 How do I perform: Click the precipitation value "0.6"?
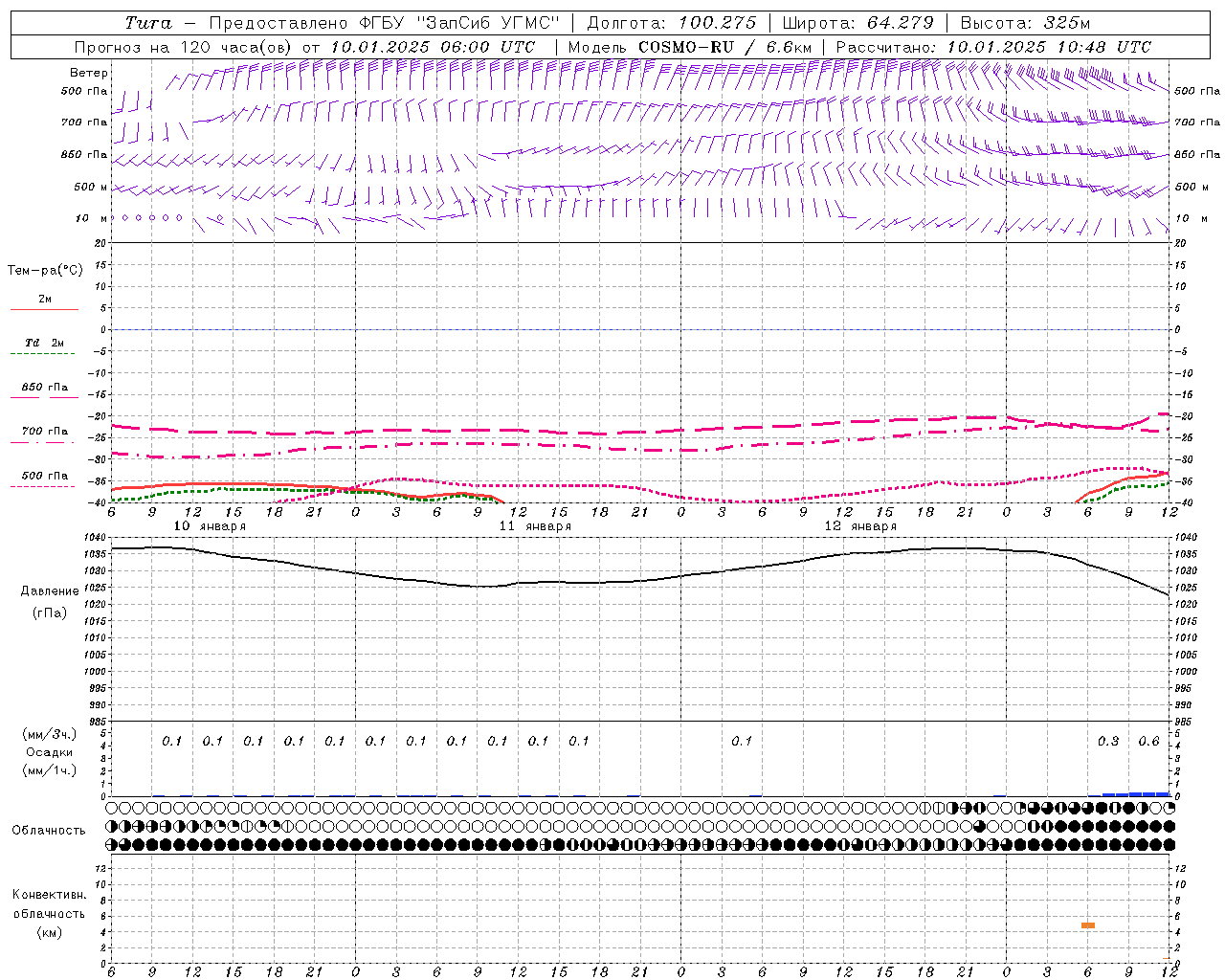point(1148,742)
